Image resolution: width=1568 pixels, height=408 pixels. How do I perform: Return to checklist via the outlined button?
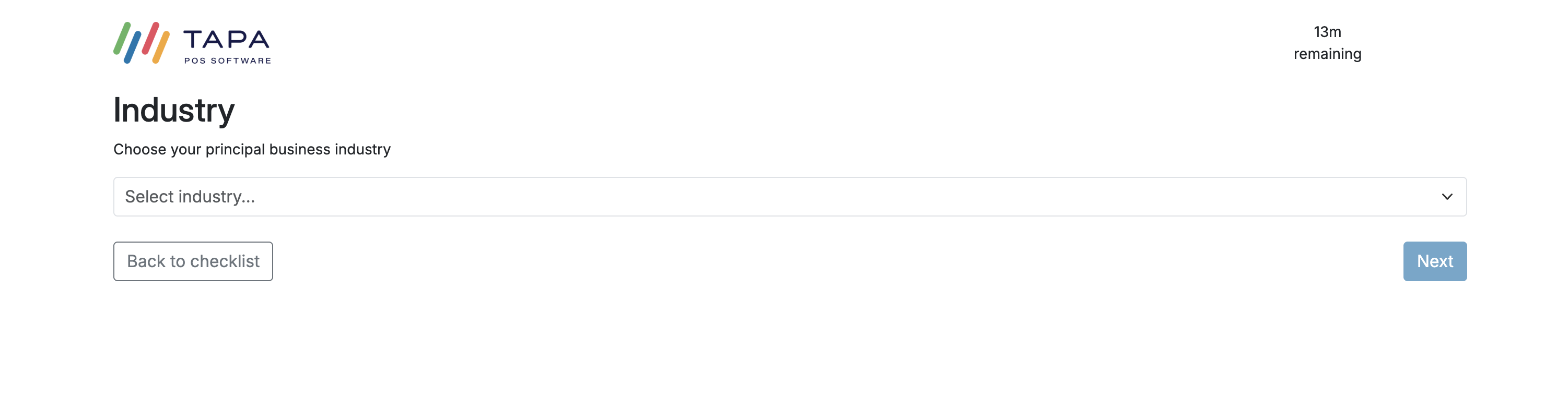(193, 261)
